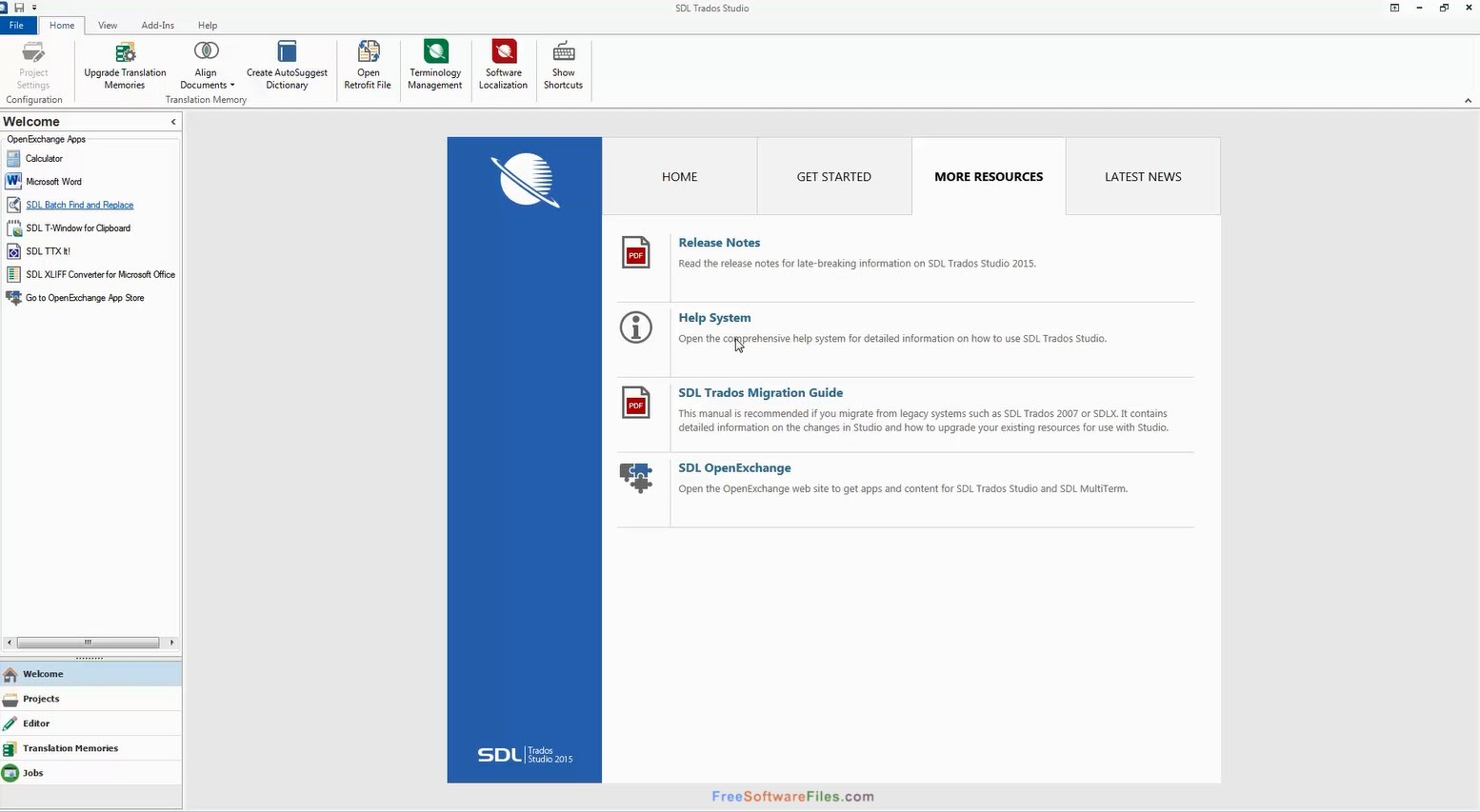Select the LATEST NEWS tab

(1143, 176)
